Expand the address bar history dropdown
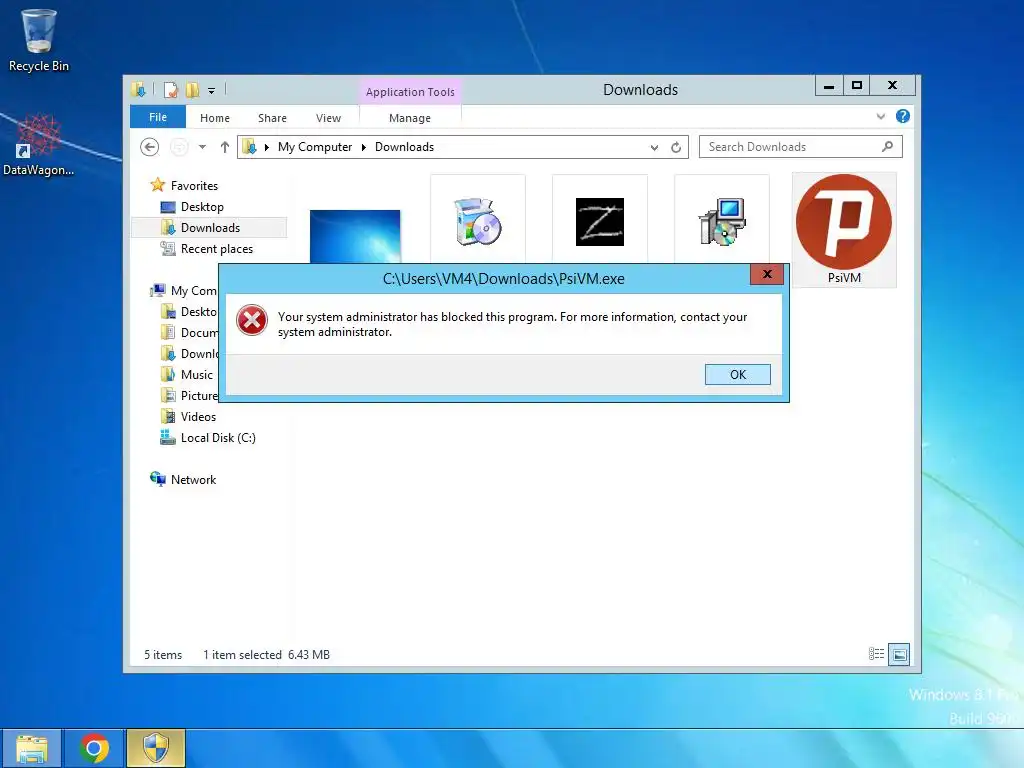The width and height of the screenshot is (1024, 768). 654,148
